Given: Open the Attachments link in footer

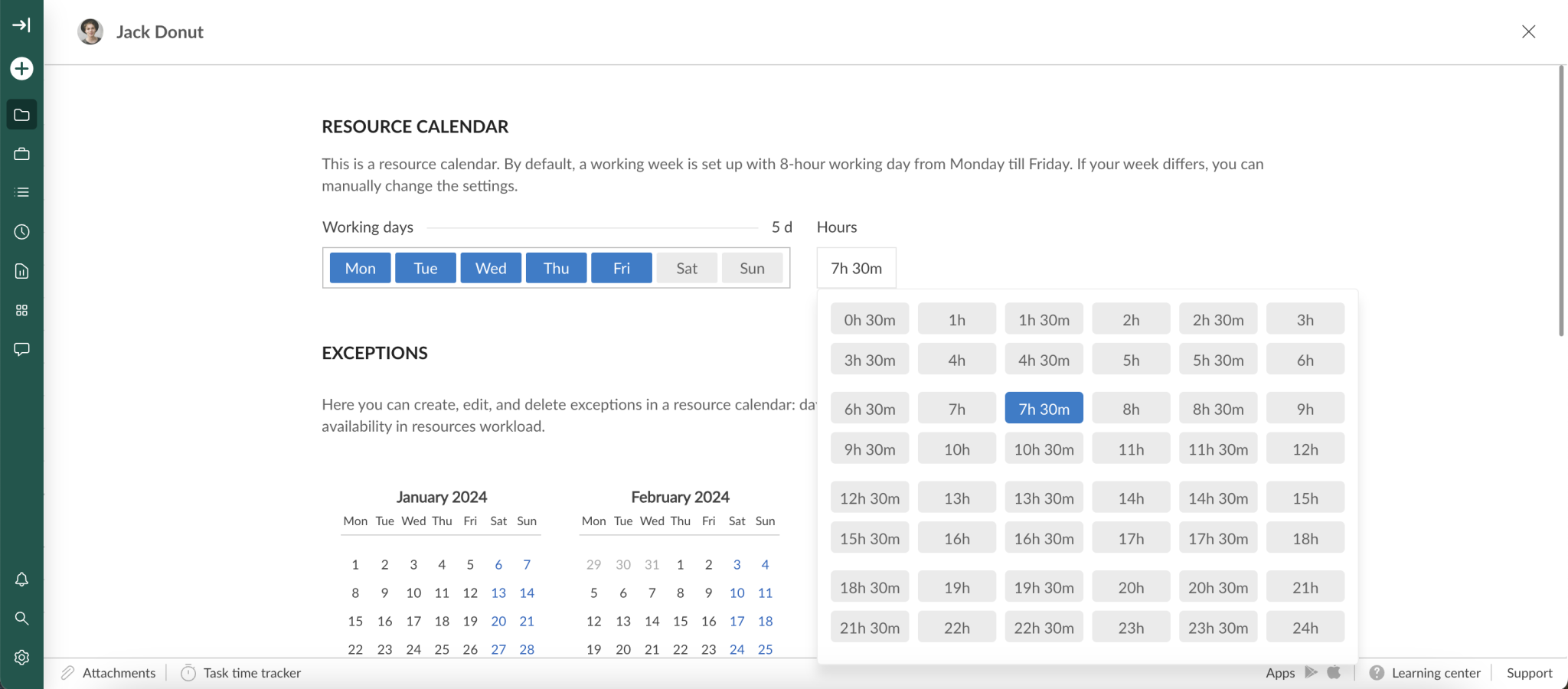Looking at the screenshot, I should click(119, 673).
